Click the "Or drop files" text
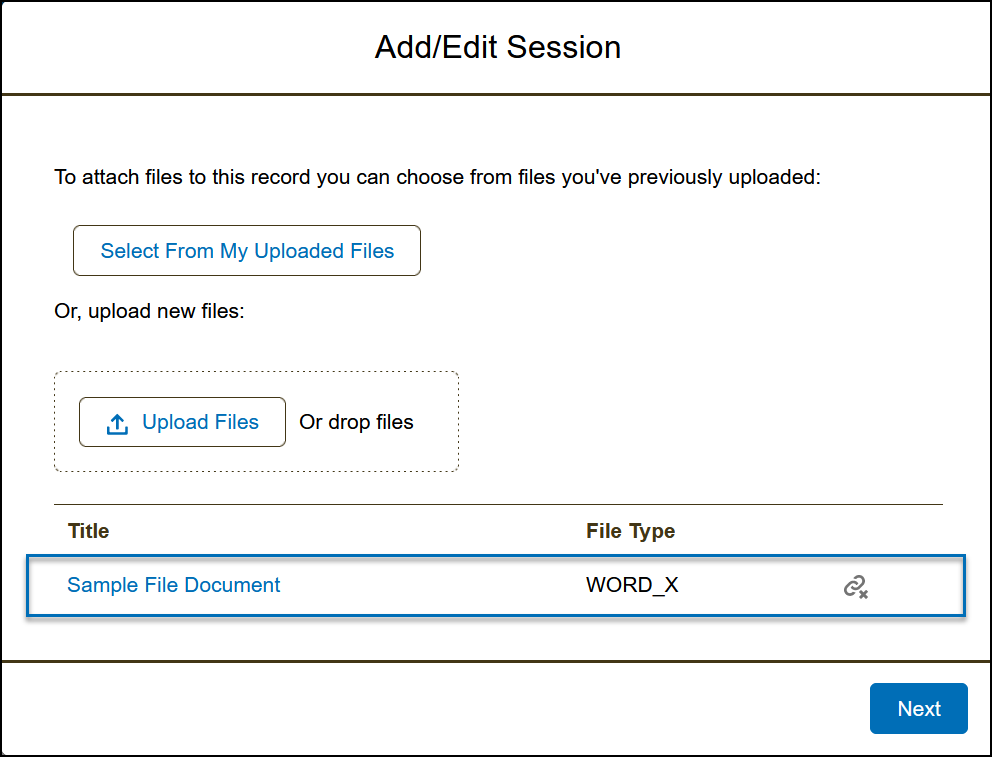The width and height of the screenshot is (992, 757). [x=356, y=422]
